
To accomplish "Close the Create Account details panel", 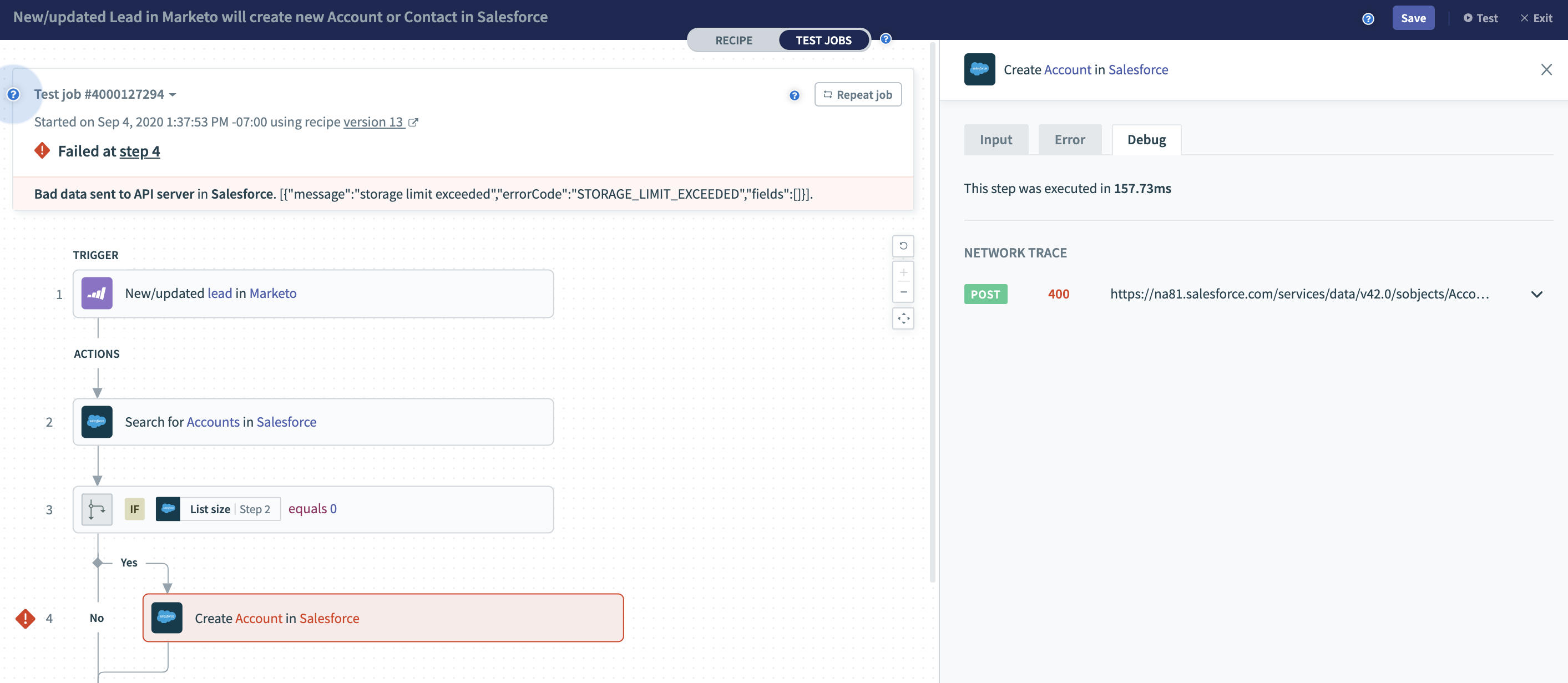I will tap(1545, 69).
